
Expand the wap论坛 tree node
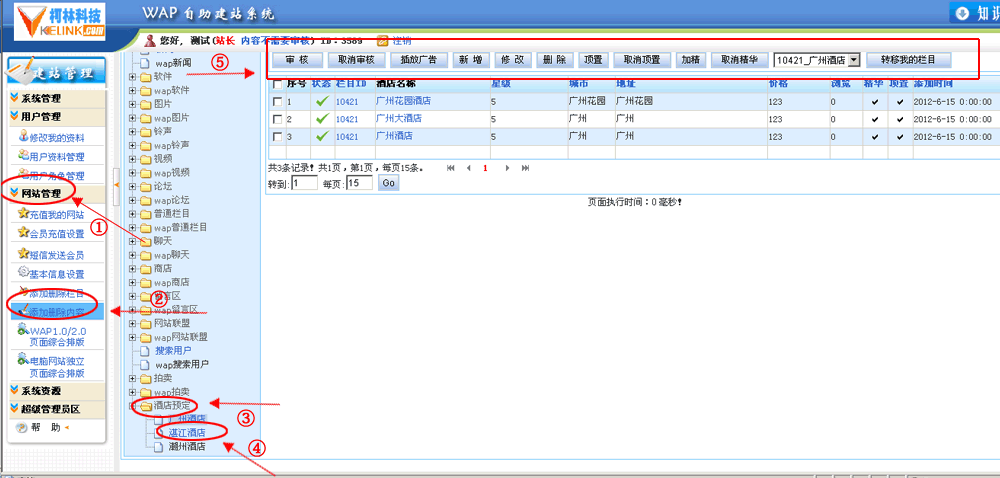(133, 200)
